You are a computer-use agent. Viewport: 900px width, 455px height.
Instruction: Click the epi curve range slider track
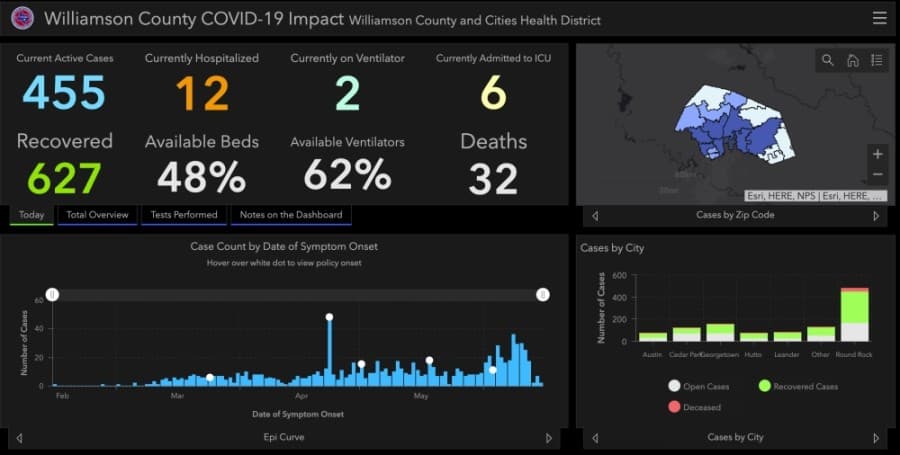pos(297,295)
